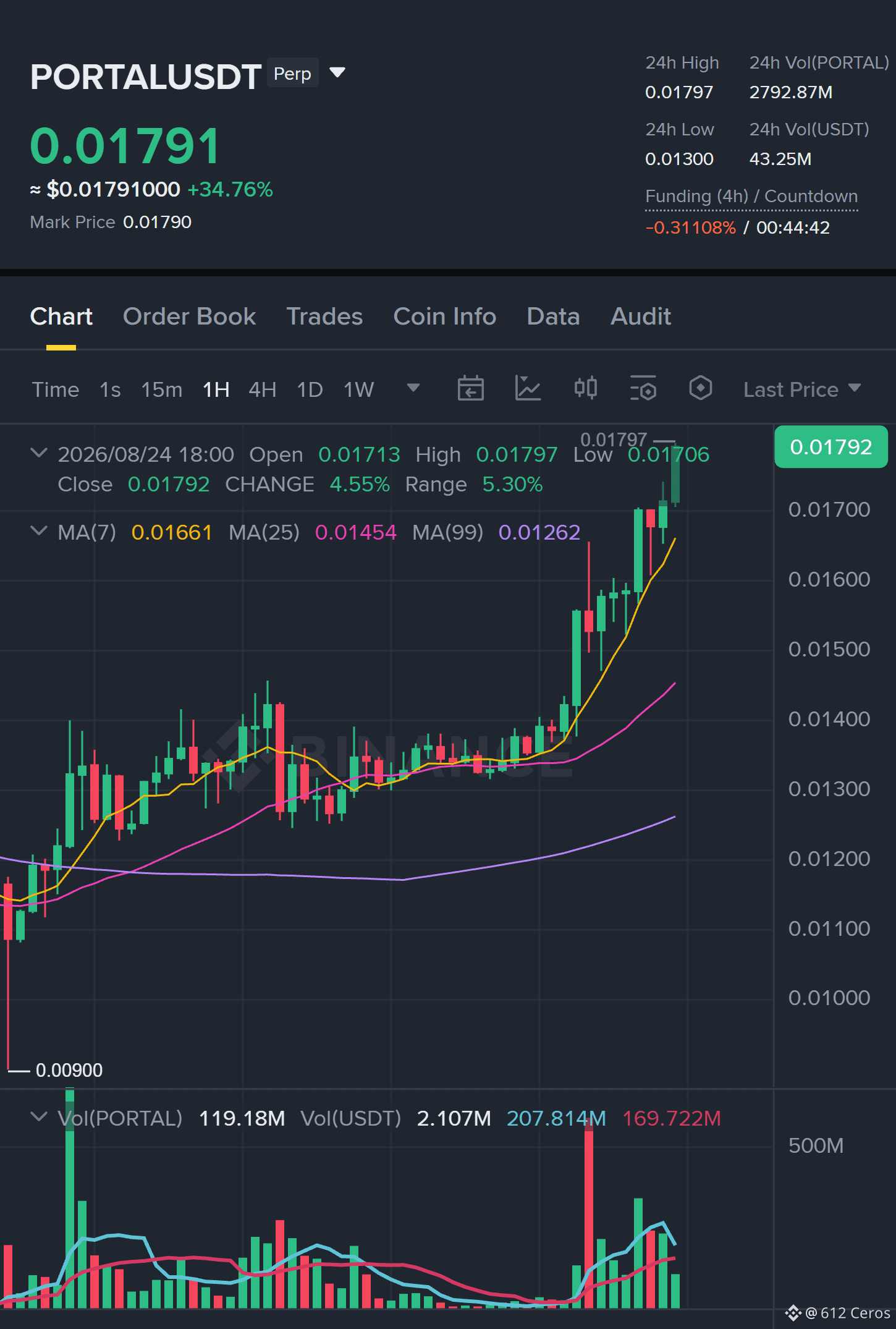Click the green 0.01792 current price tag

[x=831, y=446]
